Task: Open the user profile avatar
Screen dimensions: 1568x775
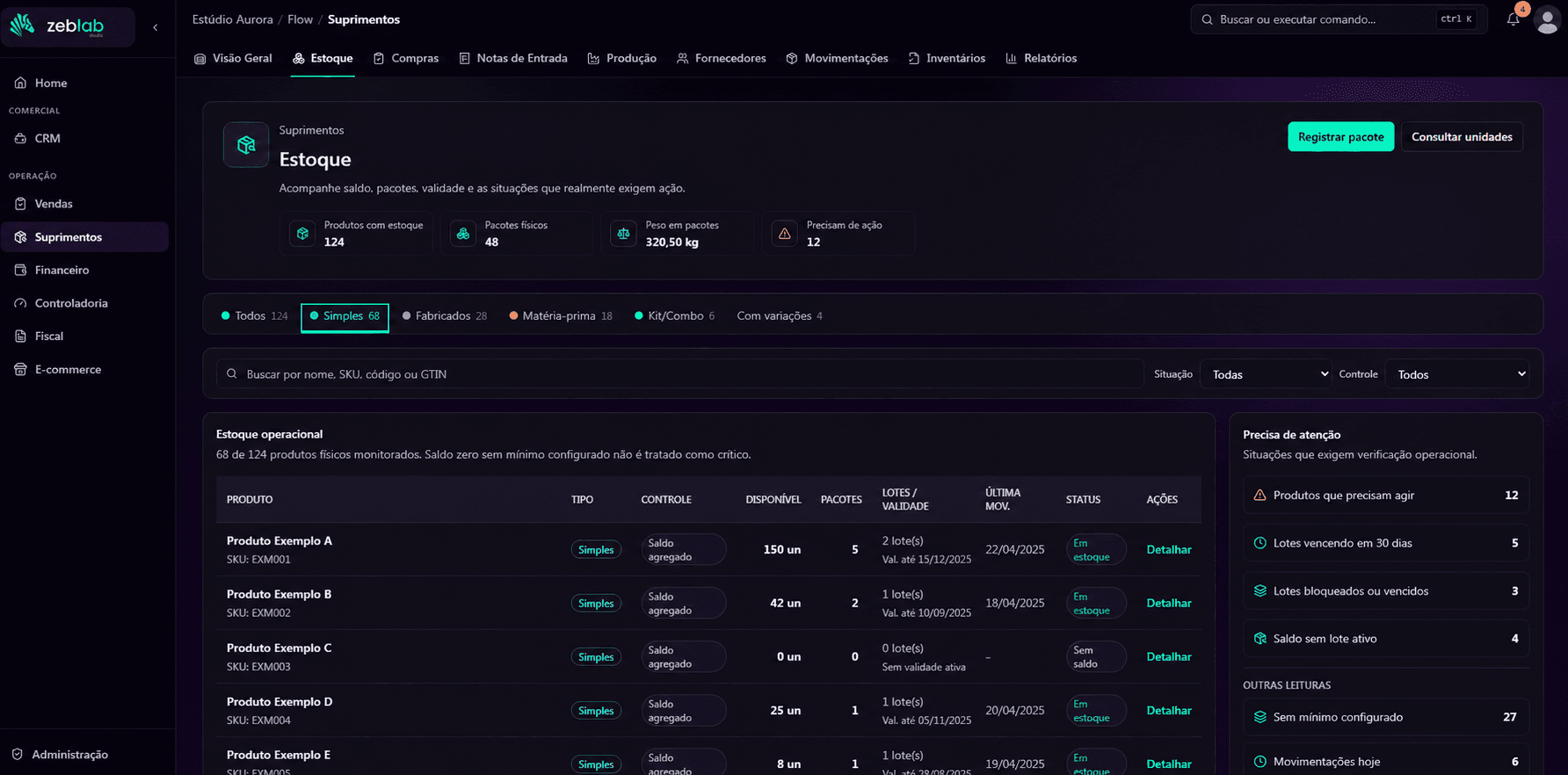Action: 1547,19
